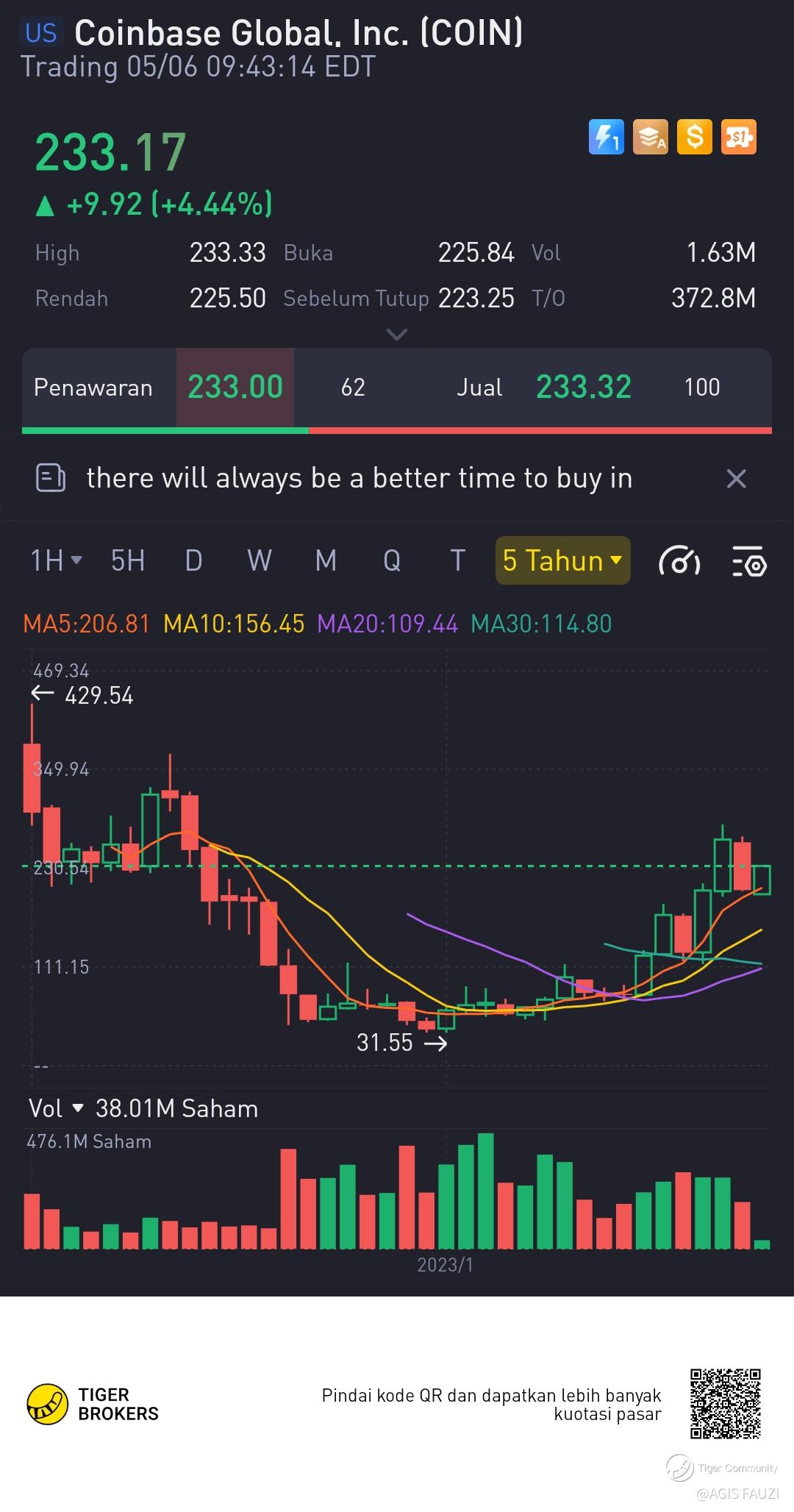This screenshot has width=794, height=1512.
Task: Tap the bid size 62
Action: point(353,387)
